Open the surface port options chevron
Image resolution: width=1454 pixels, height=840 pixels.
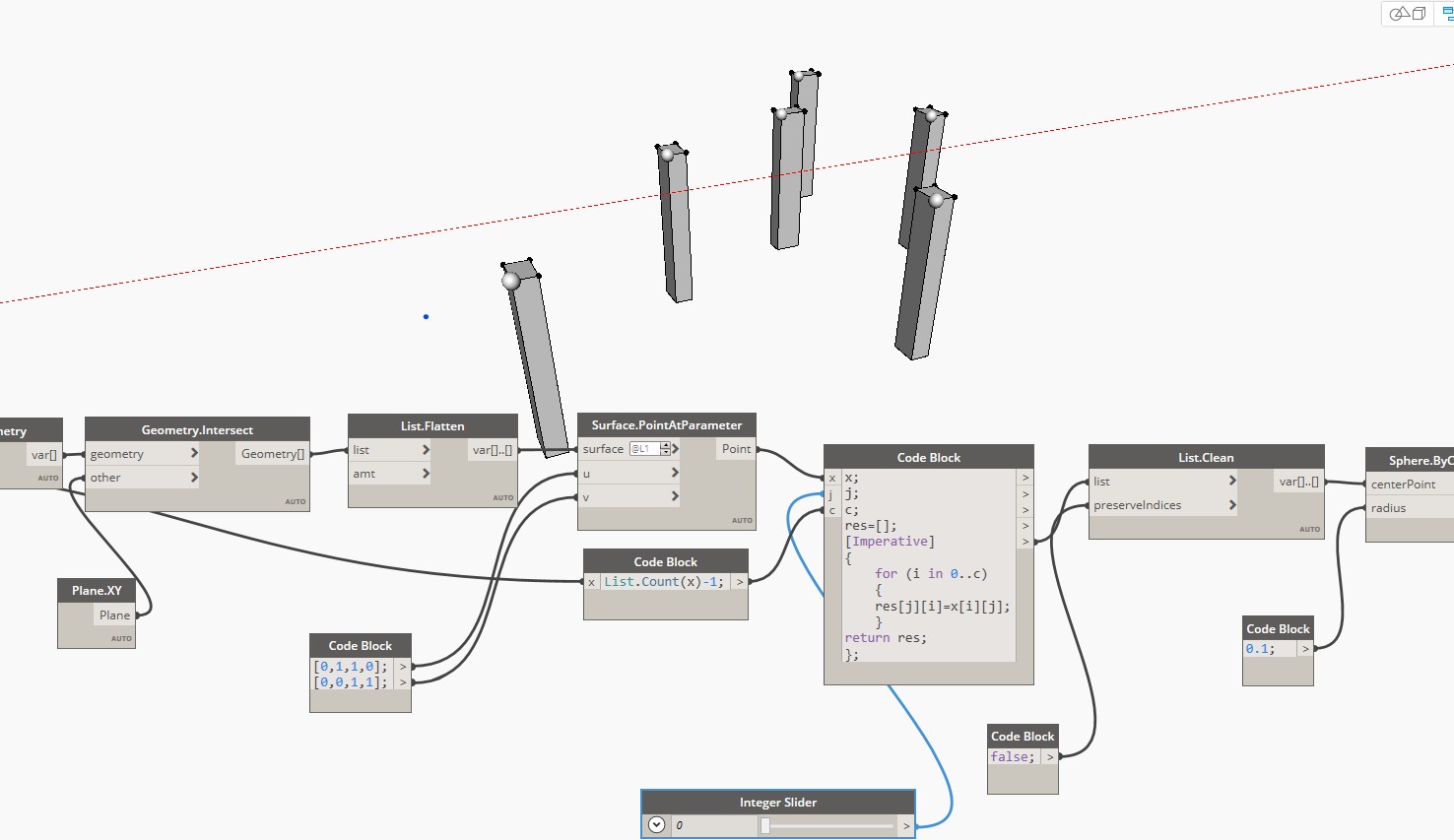(x=675, y=449)
